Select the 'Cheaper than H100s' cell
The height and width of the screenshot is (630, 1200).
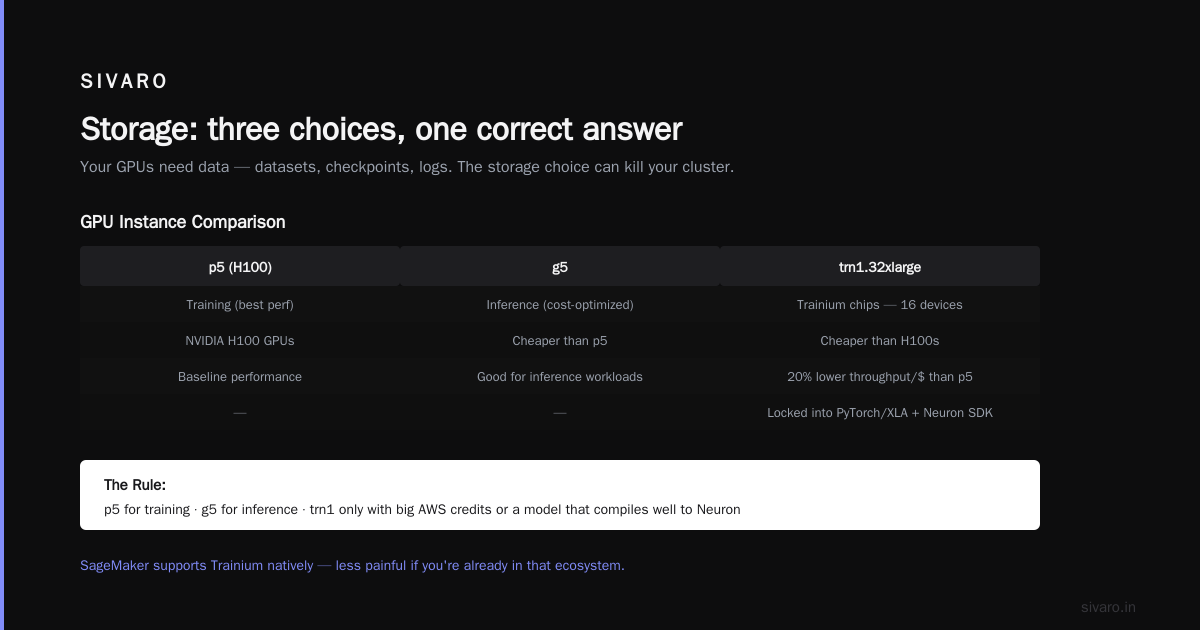coord(880,340)
